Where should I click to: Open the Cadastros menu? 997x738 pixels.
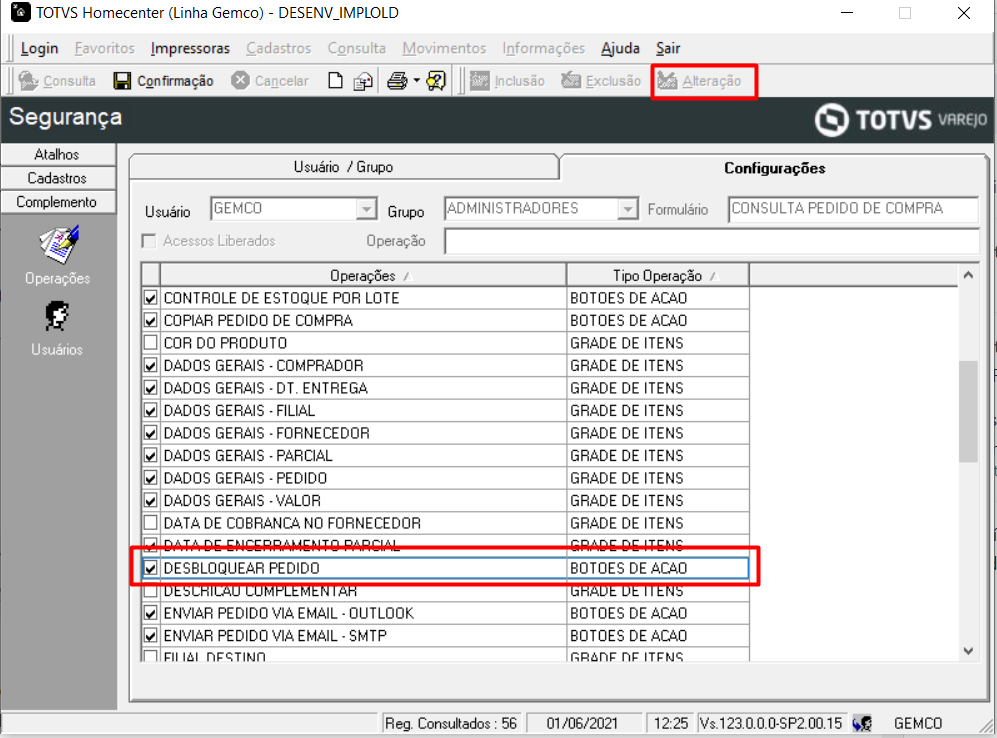278,48
